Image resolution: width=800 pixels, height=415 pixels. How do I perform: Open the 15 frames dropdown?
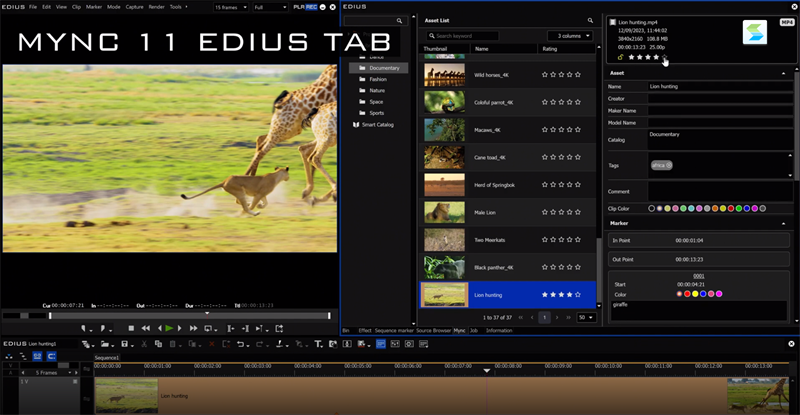pyautogui.click(x=231, y=7)
